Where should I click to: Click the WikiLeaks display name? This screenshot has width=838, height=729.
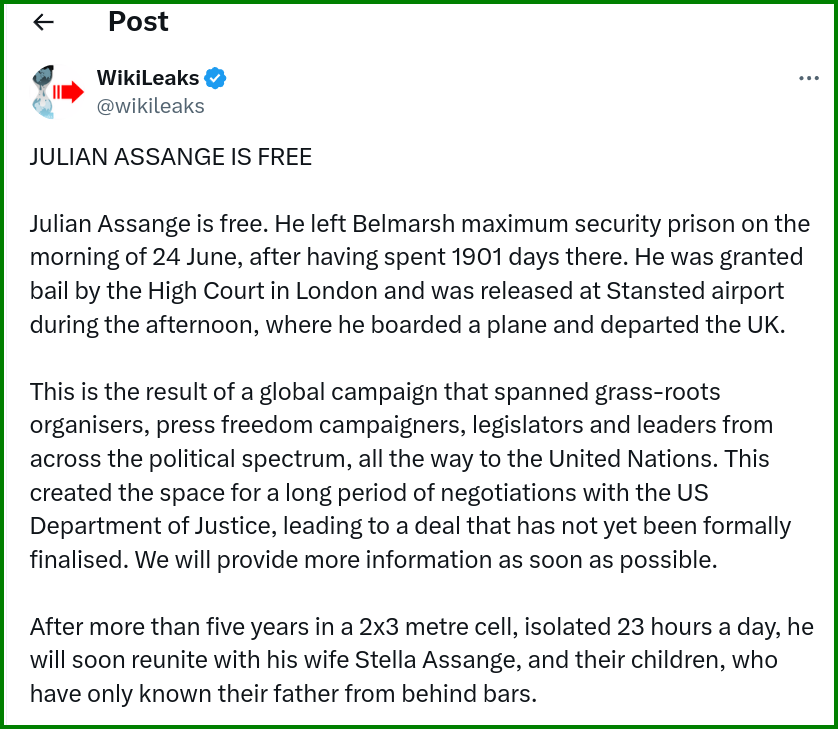point(148,78)
